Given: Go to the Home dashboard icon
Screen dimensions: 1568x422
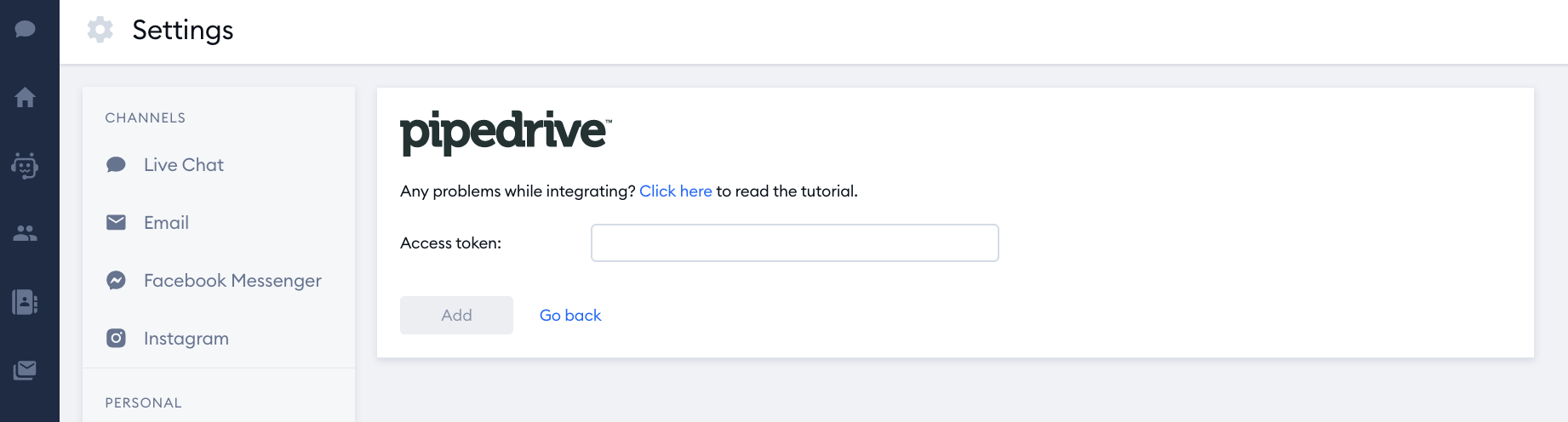Looking at the screenshot, I should click(x=25, y=97).
